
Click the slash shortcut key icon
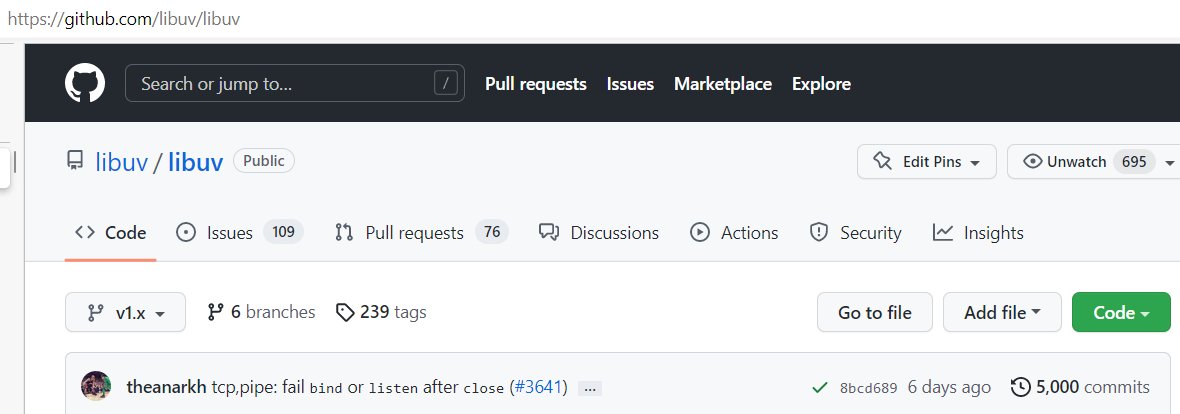(x=446, y=83)
